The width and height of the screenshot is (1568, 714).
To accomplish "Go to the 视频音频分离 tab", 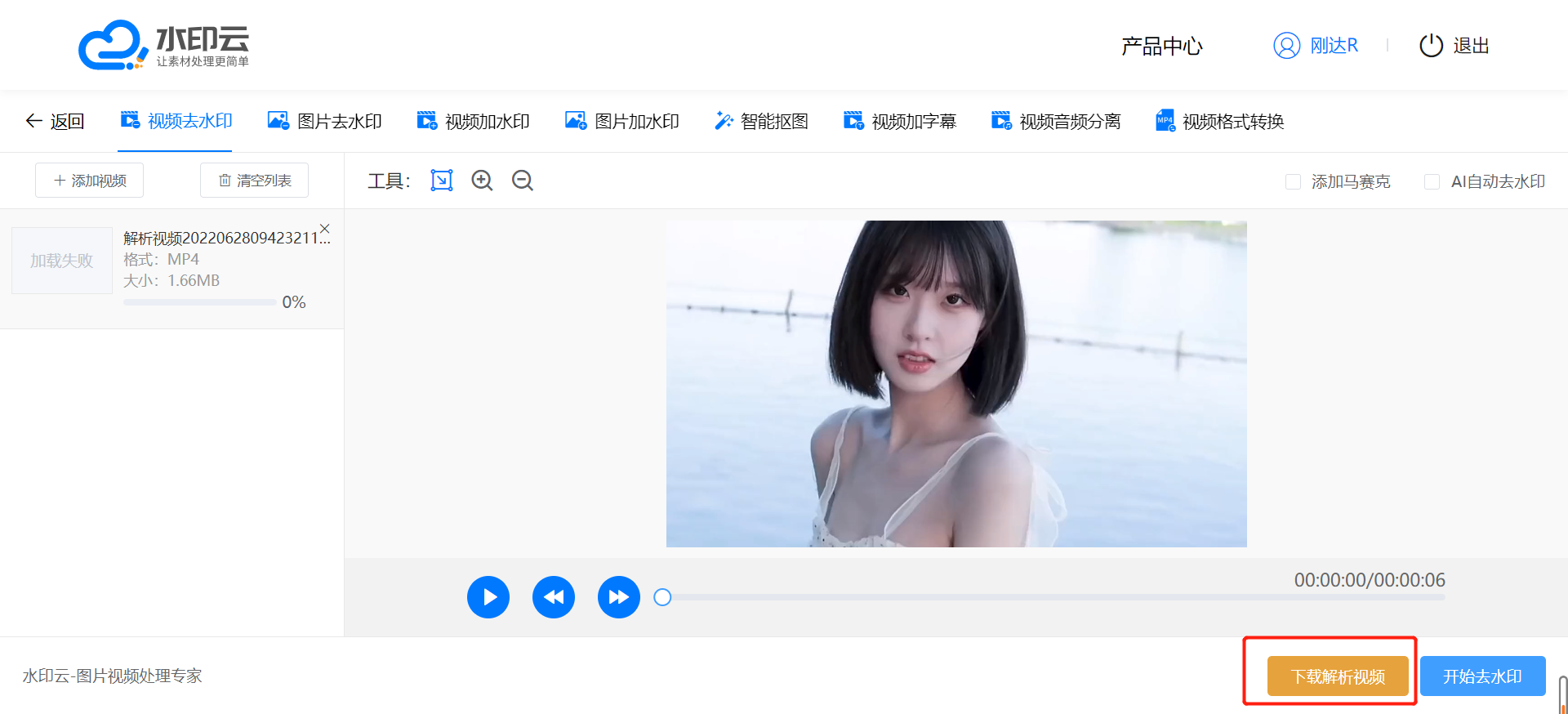I will 1056,121.
